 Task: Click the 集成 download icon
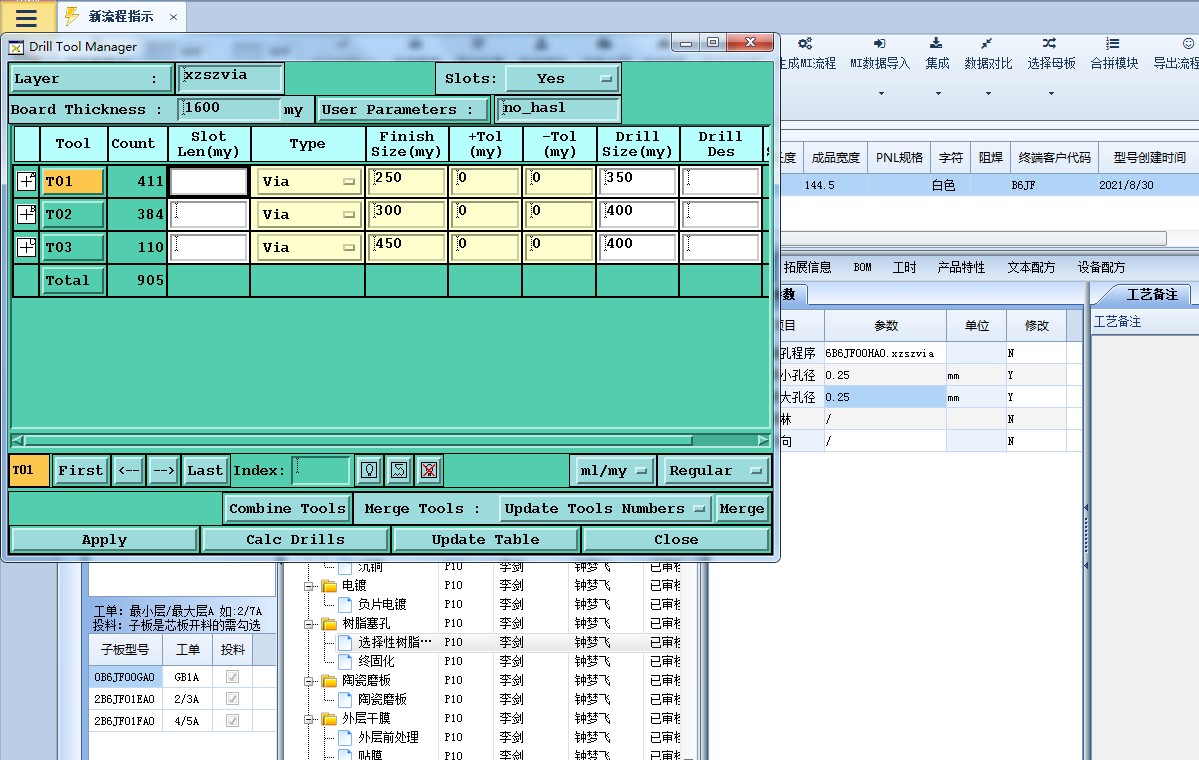pos(936,44)
